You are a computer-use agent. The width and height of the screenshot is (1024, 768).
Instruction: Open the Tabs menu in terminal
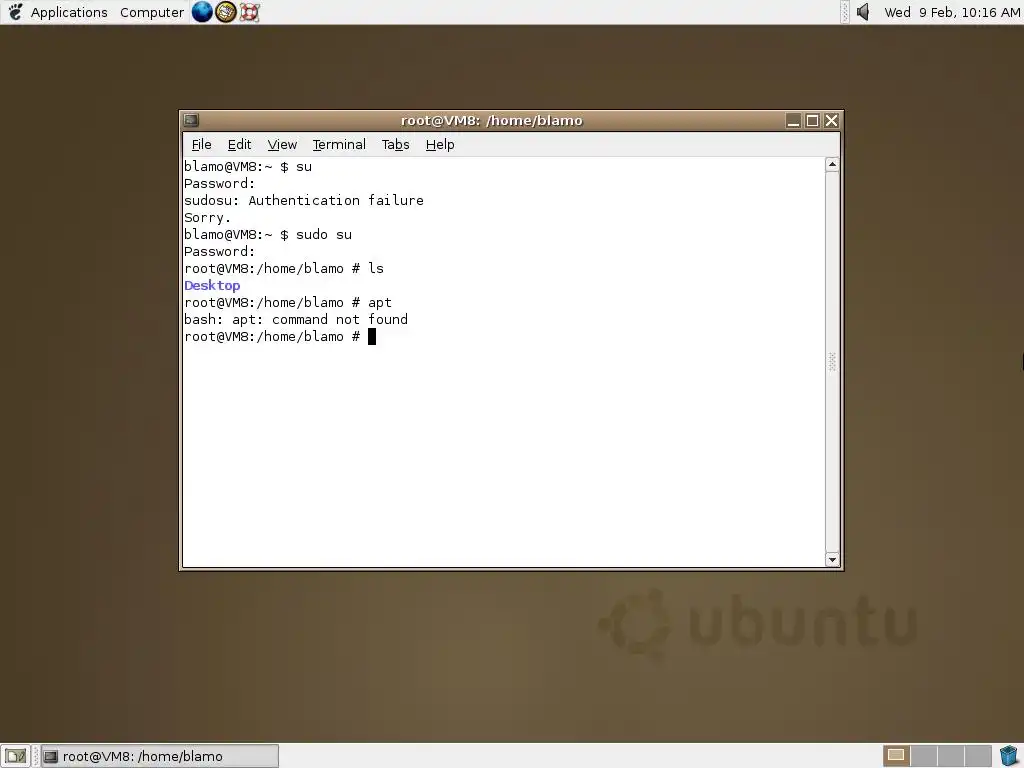click(395, 144)
